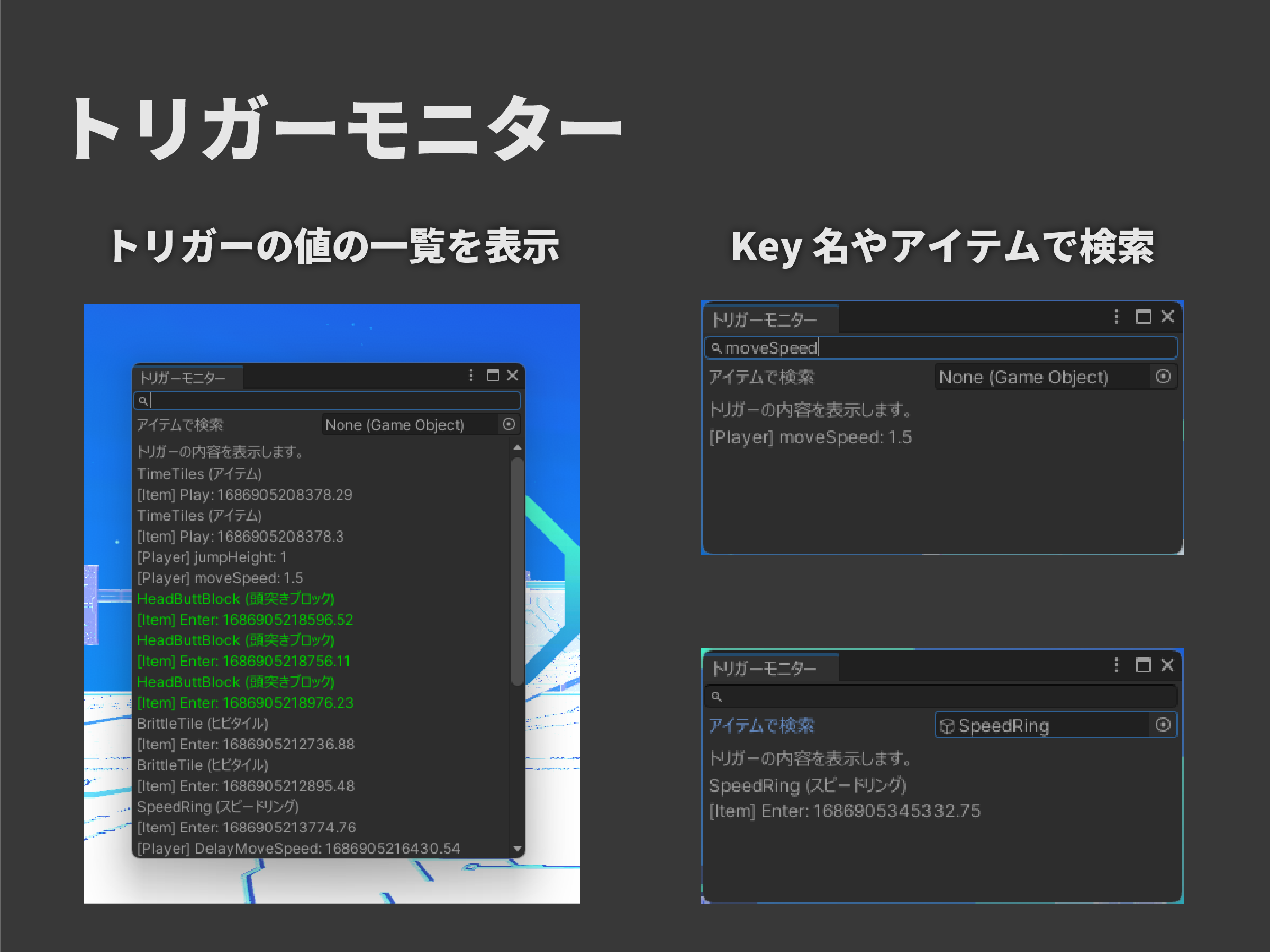Click magnifier icon in left window search bar
This screenshot has width=1270, height=952.
[143, 400]
